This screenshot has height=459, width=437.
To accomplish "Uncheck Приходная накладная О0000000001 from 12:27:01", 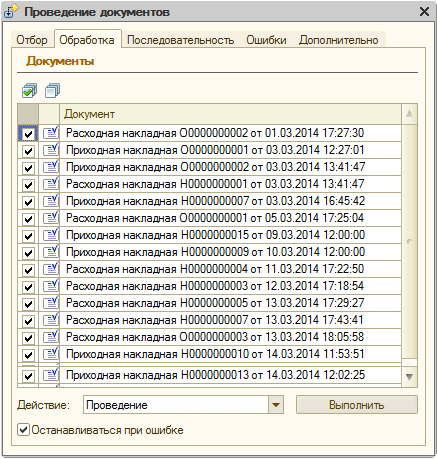I will coord(28,151).
